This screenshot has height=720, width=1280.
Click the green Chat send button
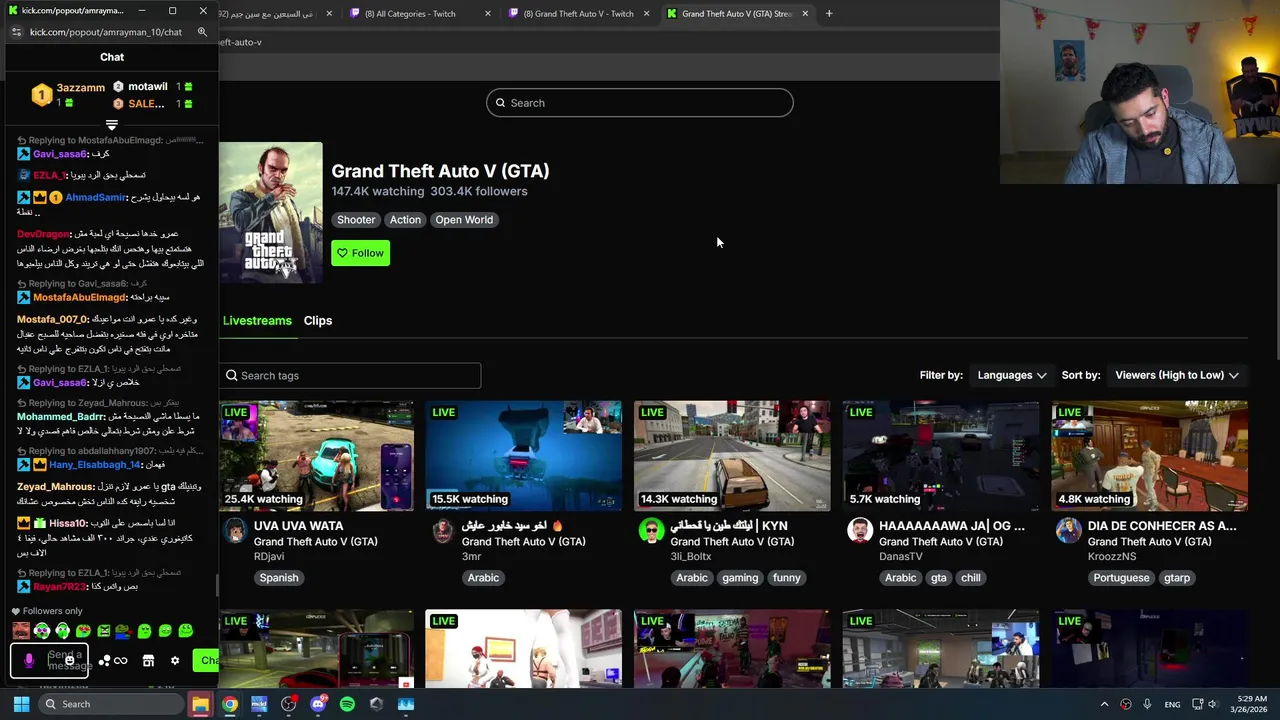[x=206, y=660]
